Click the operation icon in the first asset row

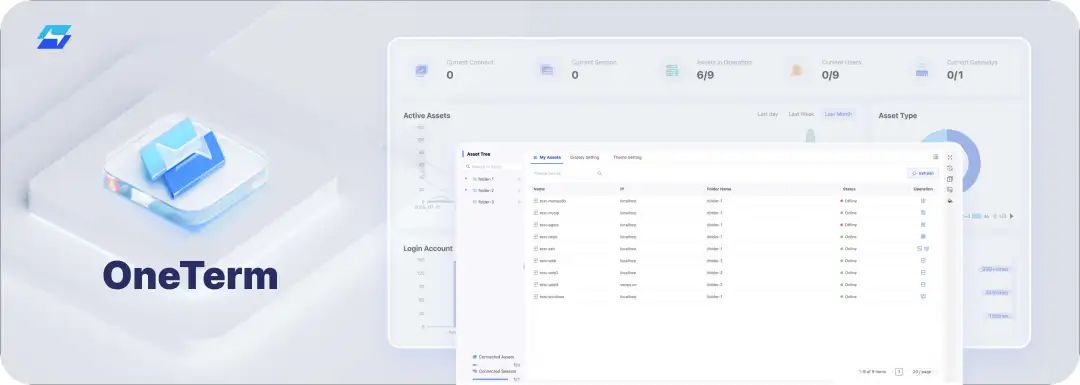[923, 201]
